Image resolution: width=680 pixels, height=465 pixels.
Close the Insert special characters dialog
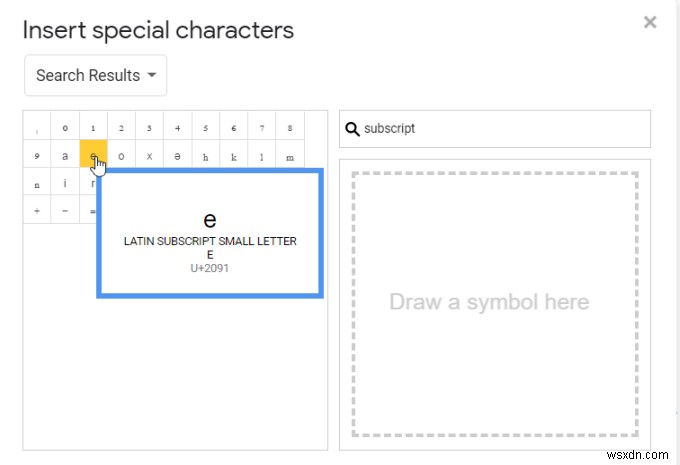(x=650, y=22)
